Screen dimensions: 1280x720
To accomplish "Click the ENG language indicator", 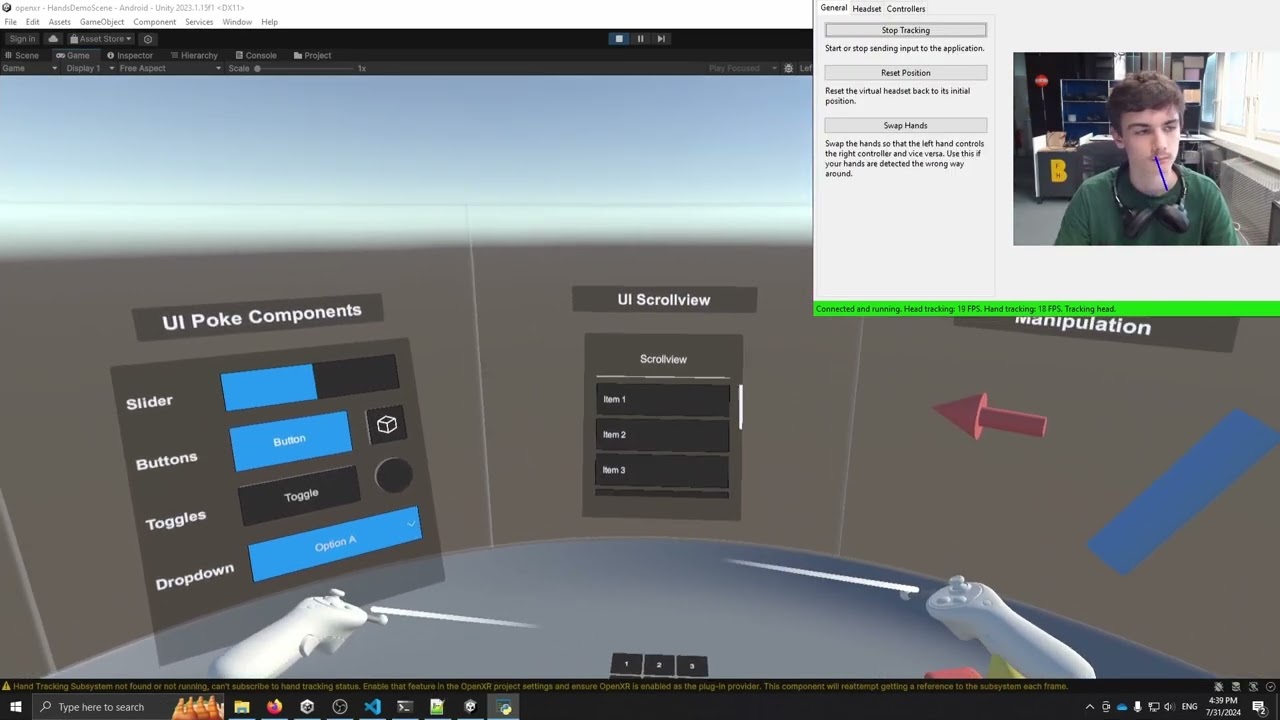I will tap(1190, 707).
